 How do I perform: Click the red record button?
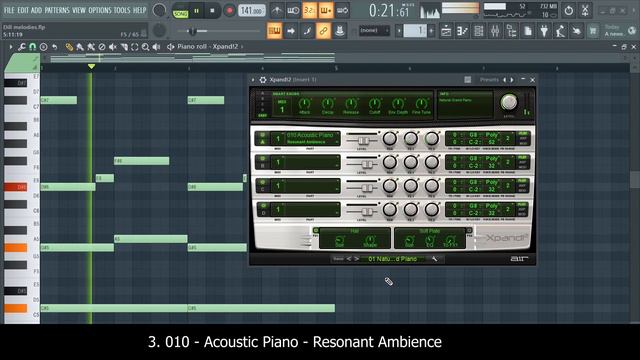229,11
